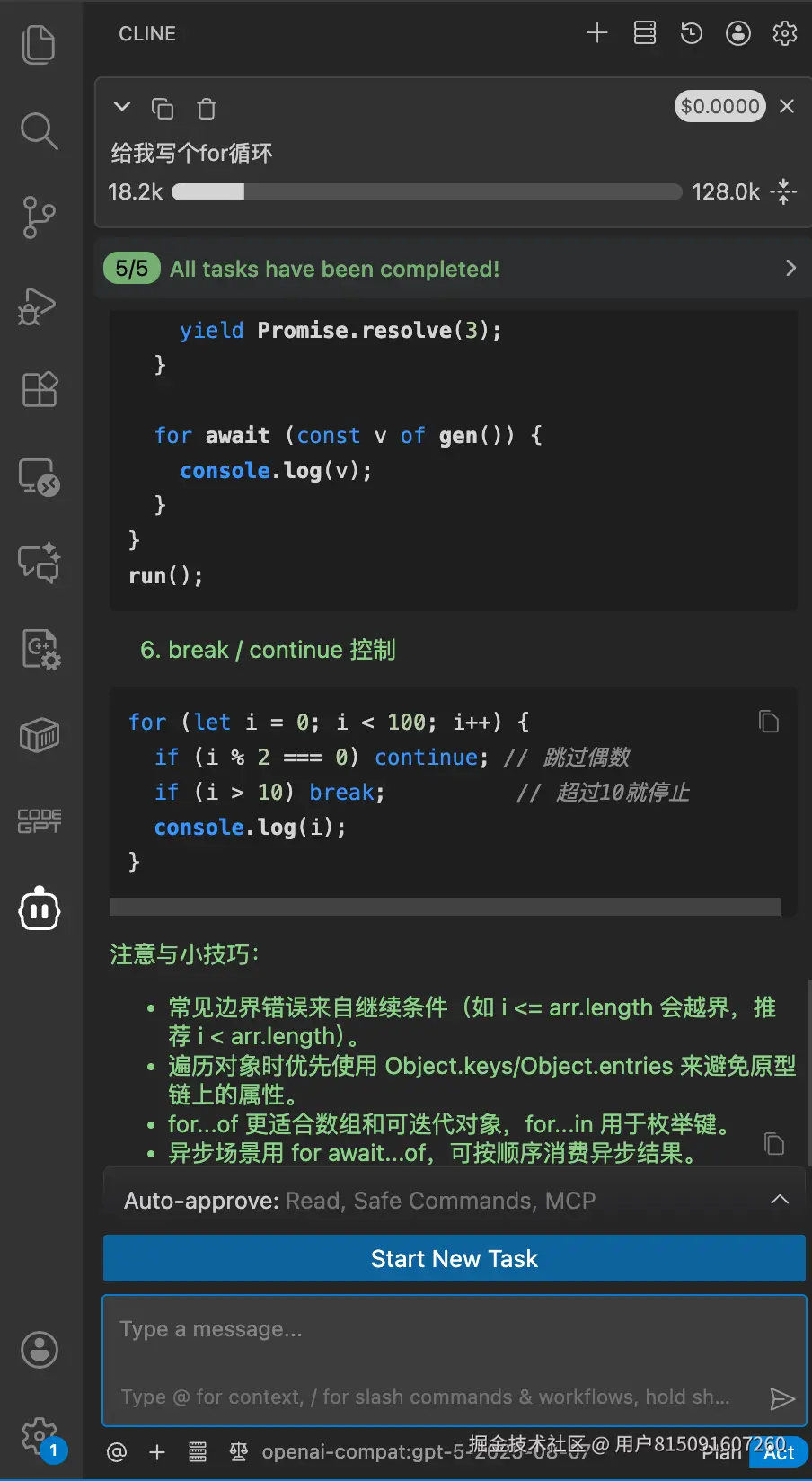Expand the Auto-approve settings
Viewport: 812px width, 1481px height.
tap(780, 1200)
